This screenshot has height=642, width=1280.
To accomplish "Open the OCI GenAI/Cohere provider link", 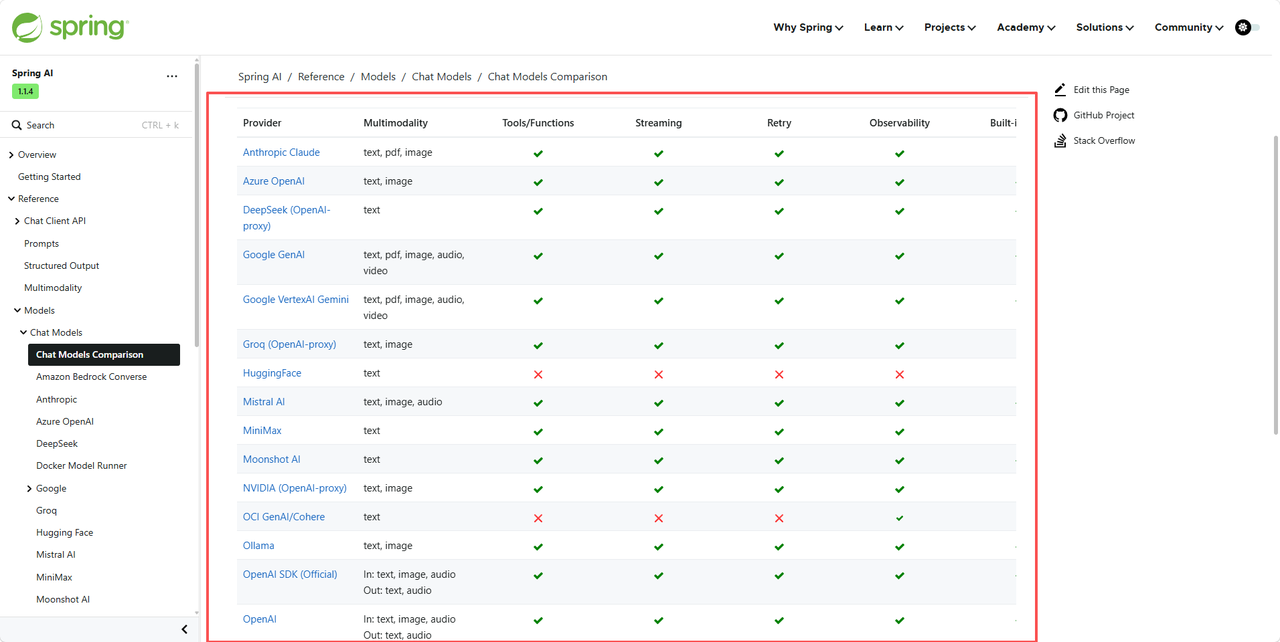I will coord(284,517).
